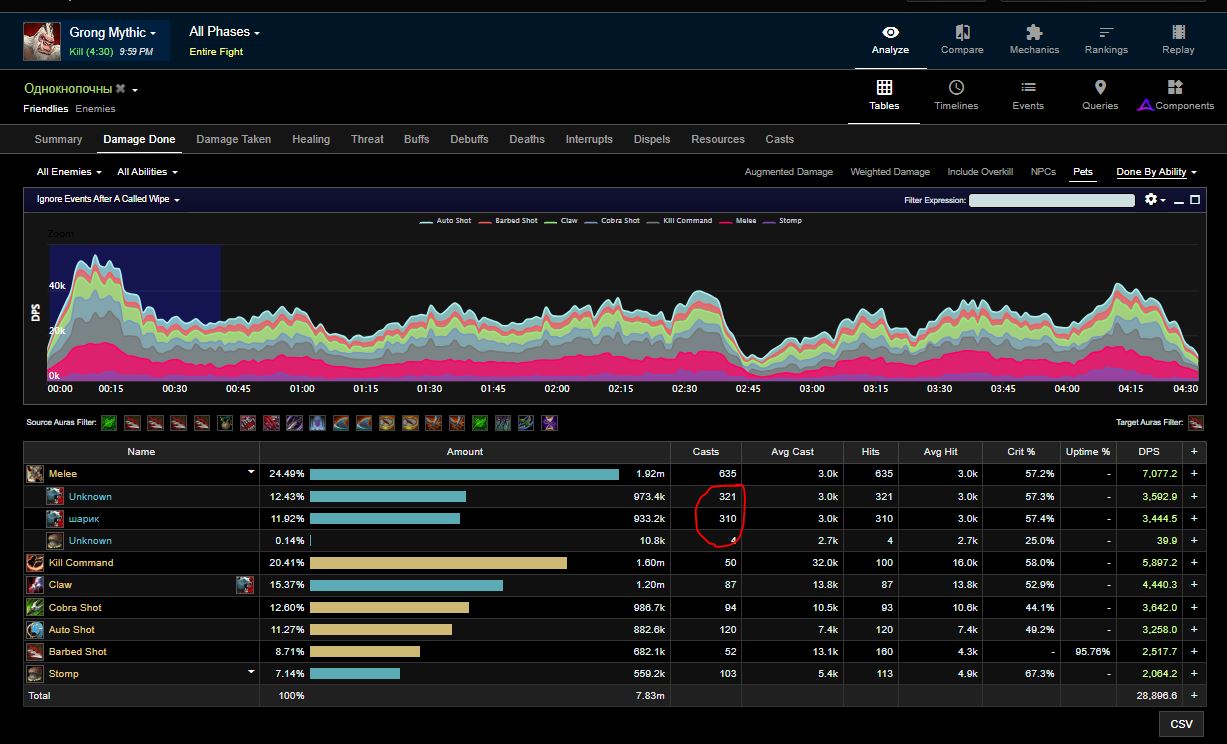The height and width of the screenshot is (744, 1227).
Task: Open the Compare view icon
Action: (962, 34)
